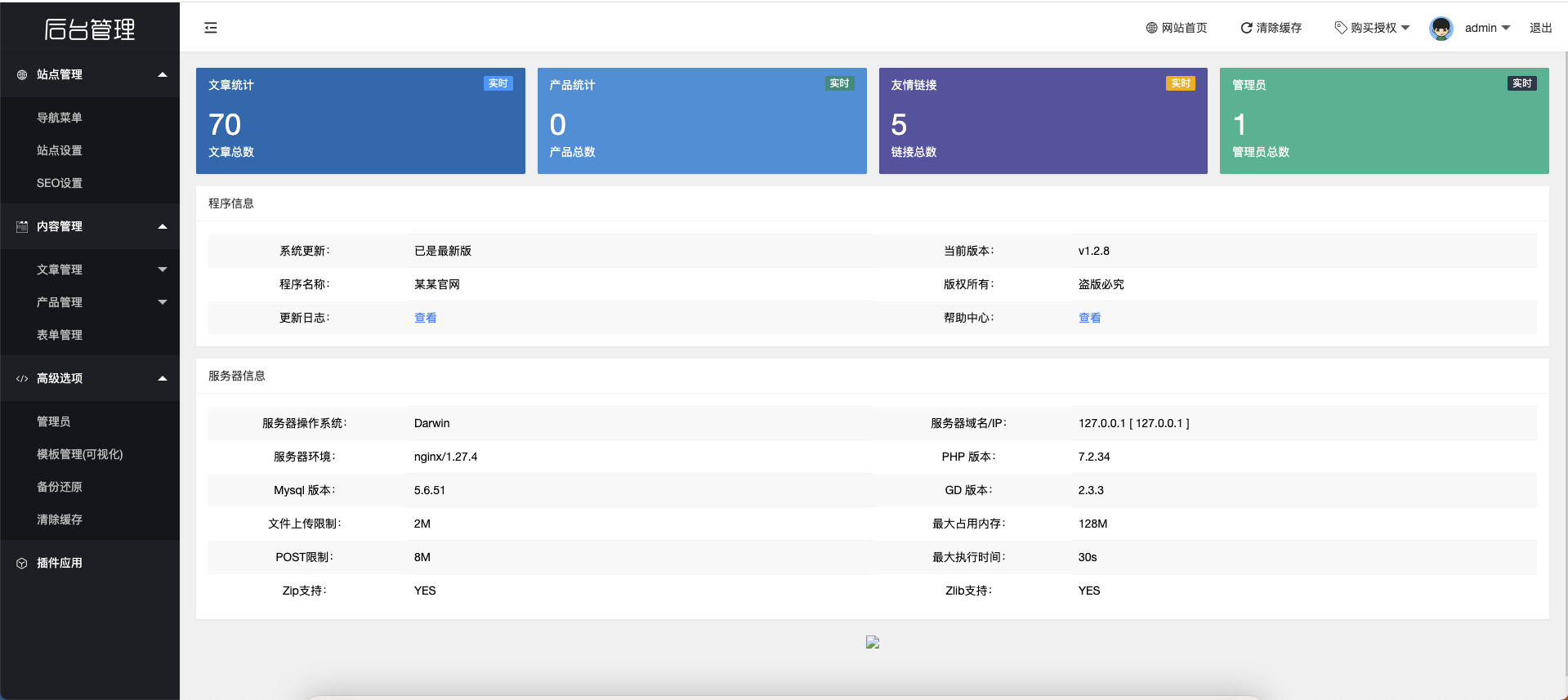Expand the 产品管理 submenu arrow

click(x=163, y=302)
